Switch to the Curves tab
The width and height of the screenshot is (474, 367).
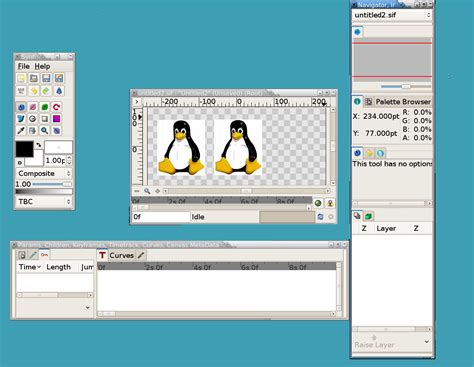[x=122, y=255]
